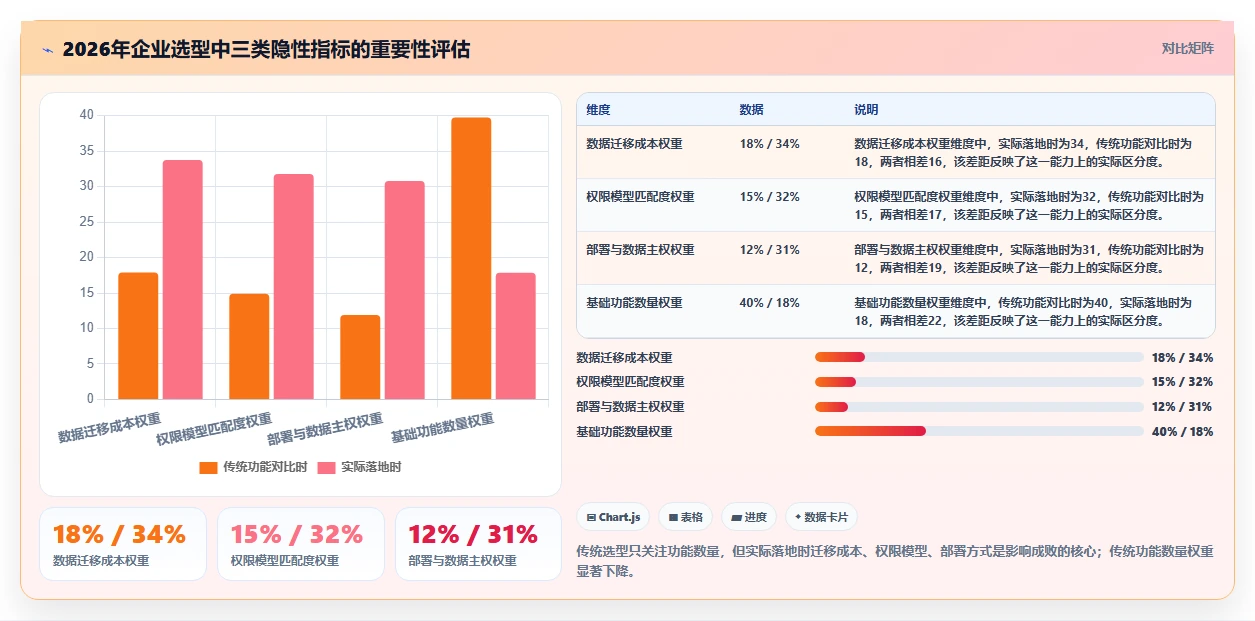Click table row cell 权限模型匹配度权重
This screenshot has width=1255, height=621.
point(640,197)
